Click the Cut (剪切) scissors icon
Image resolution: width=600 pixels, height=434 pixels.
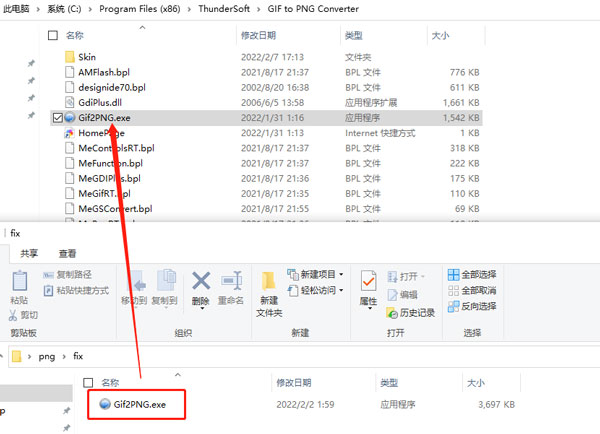(13, 315)
